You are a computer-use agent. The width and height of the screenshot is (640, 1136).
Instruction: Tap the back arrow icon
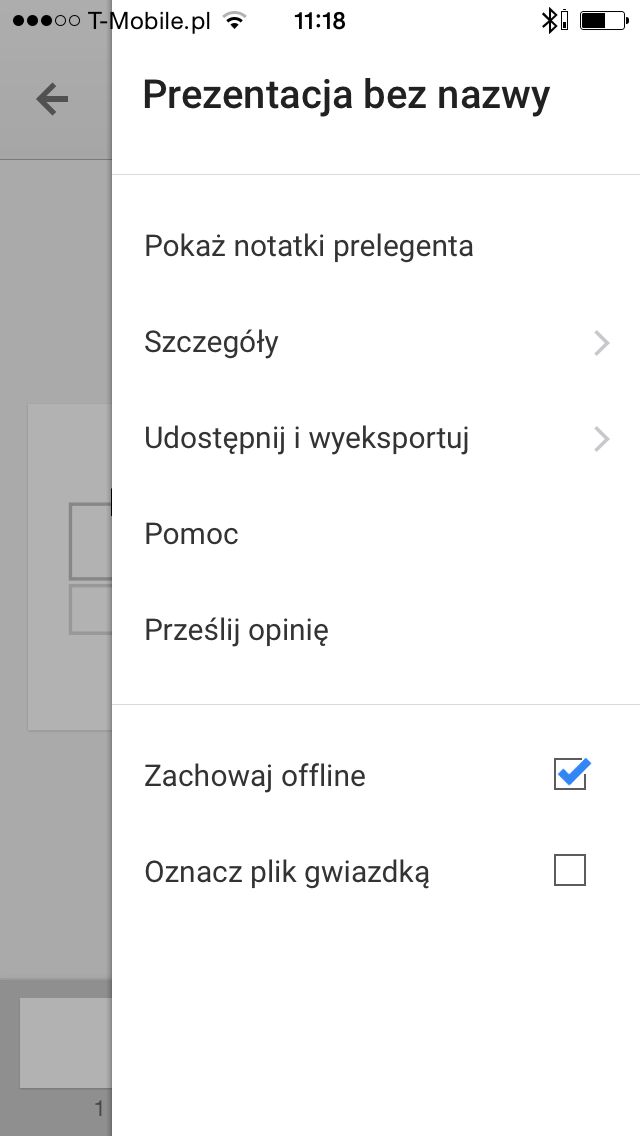[x=52, y=99]
